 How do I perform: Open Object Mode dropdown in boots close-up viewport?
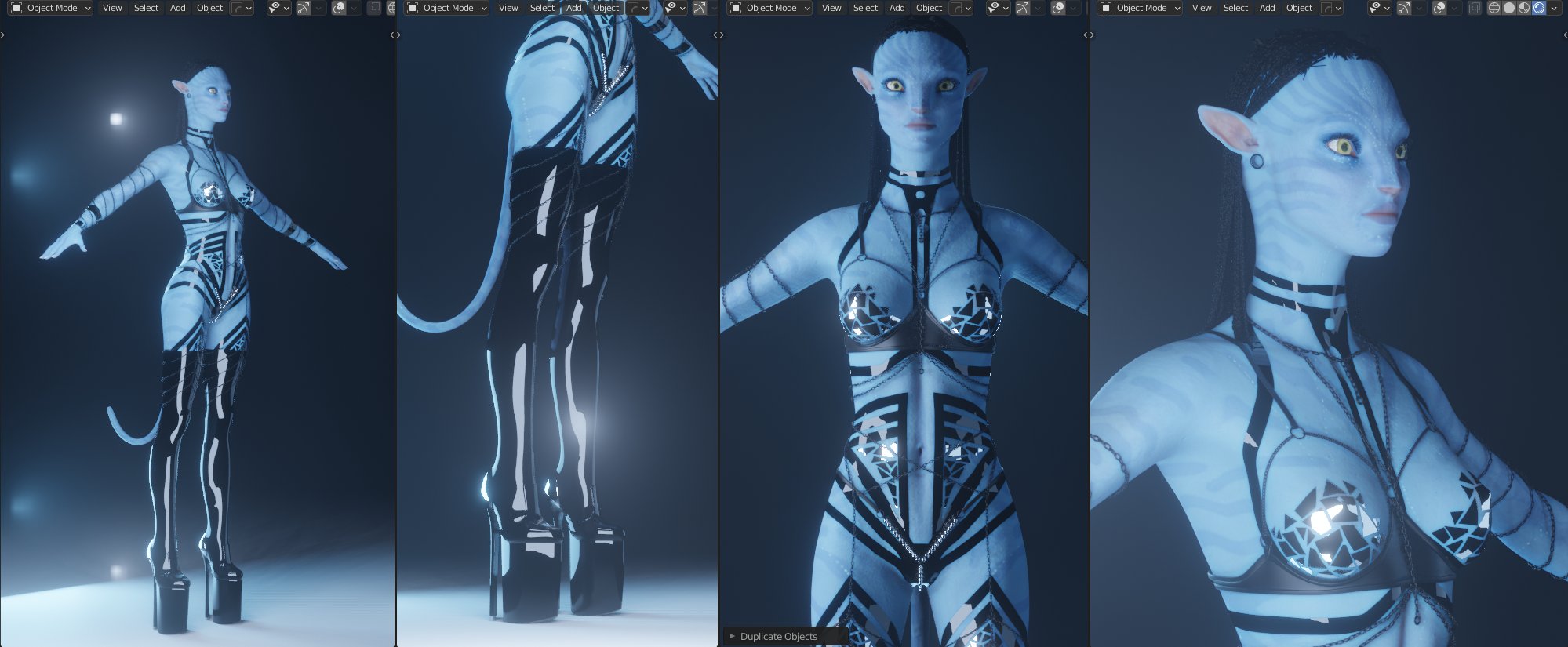[447, 8]
